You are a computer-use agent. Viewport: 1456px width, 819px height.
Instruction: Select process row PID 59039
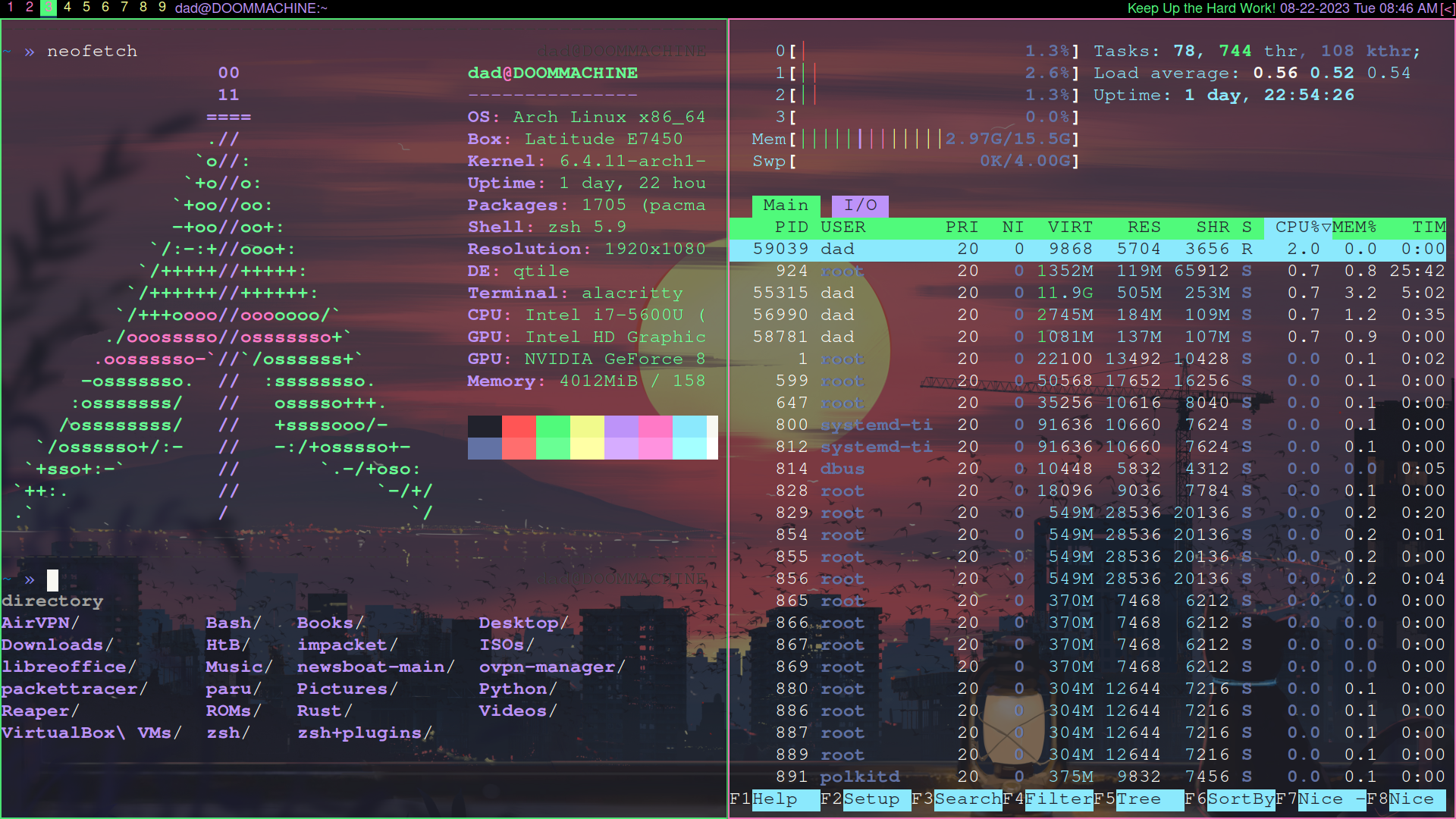[1087, 249]
